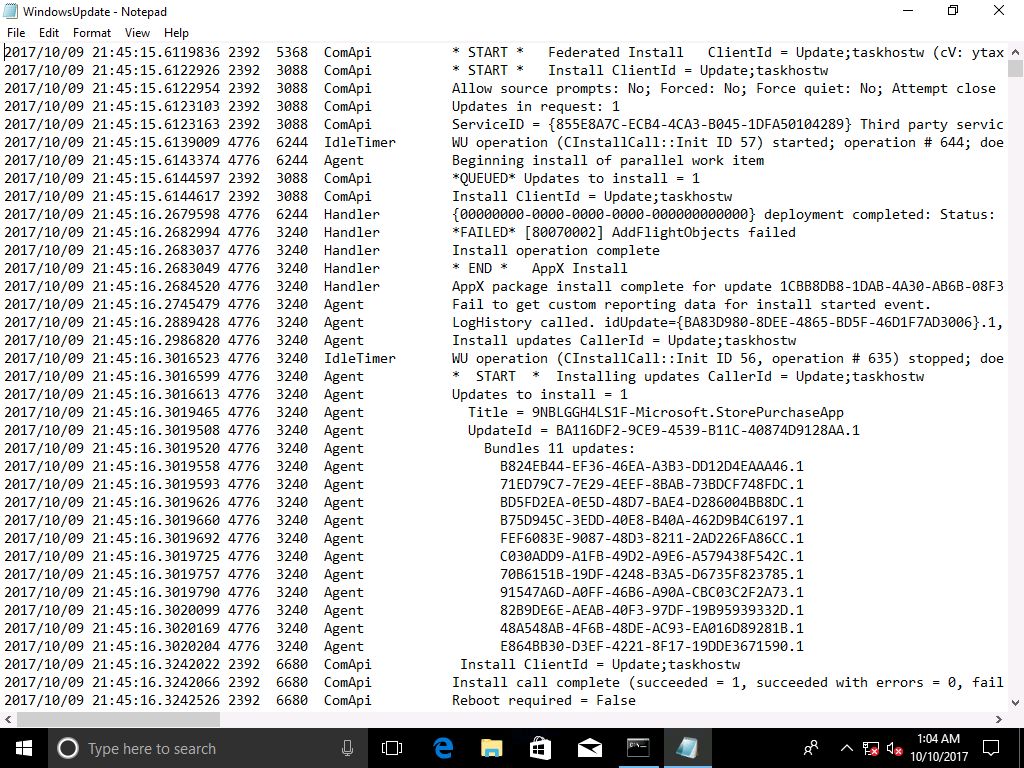
Task: Open the Microsoft Store taskbar icon
Action: (540, 748)
